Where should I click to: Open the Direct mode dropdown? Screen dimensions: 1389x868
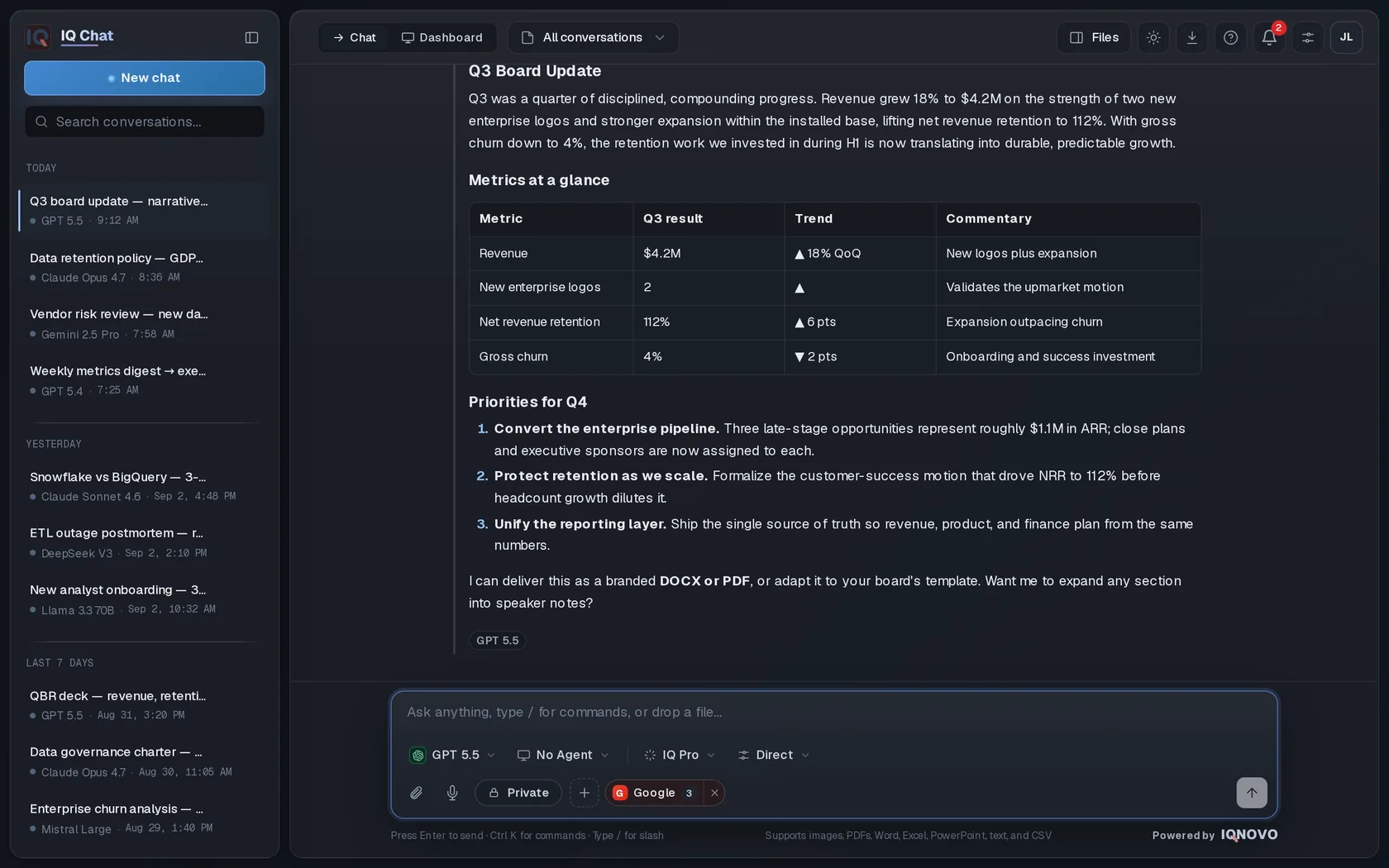click(x=774, y=755)
